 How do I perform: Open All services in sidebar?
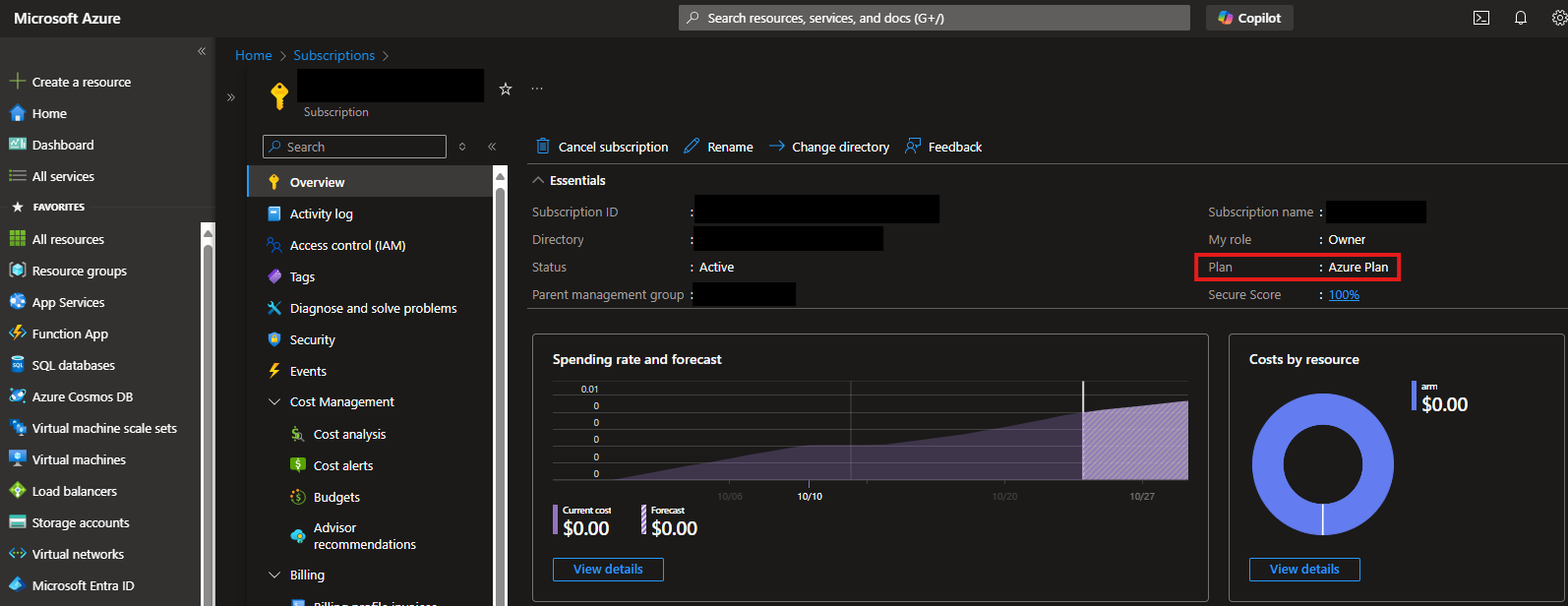tap(63, 176)
